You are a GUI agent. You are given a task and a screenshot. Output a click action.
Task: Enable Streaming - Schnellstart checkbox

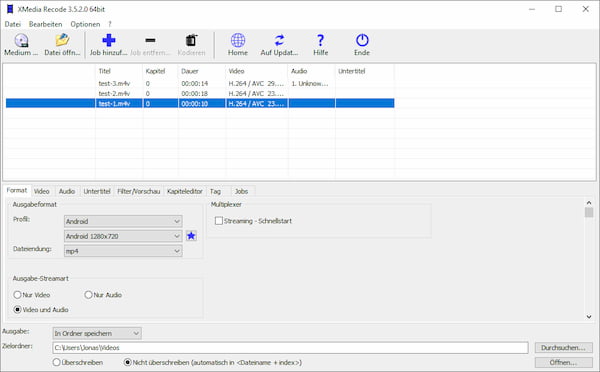tap(218, 221)
